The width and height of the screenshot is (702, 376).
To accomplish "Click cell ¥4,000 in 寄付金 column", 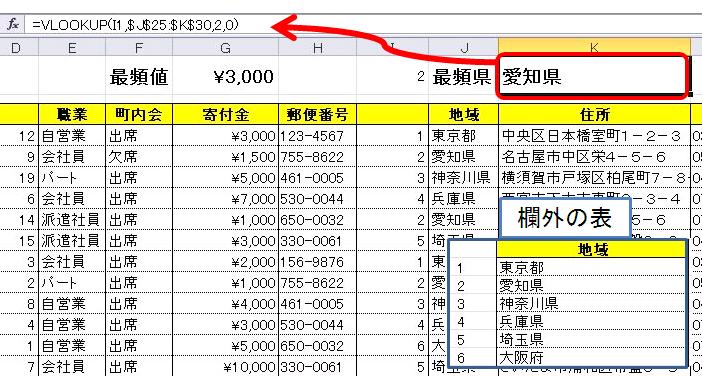I will 226,304.
